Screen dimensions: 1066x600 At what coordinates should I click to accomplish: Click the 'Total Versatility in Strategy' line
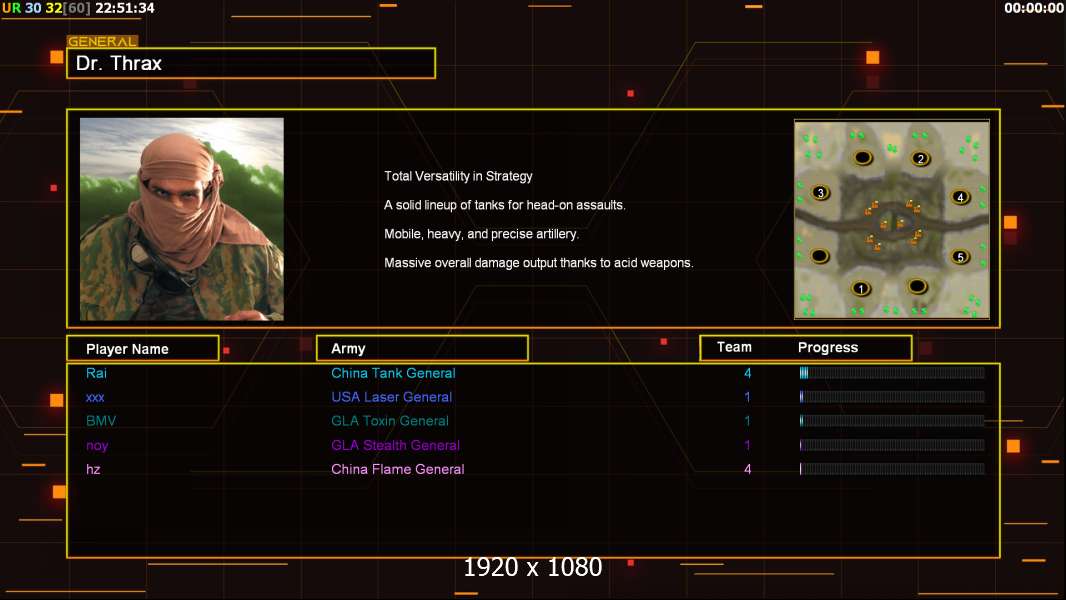(x=458, y=177)
